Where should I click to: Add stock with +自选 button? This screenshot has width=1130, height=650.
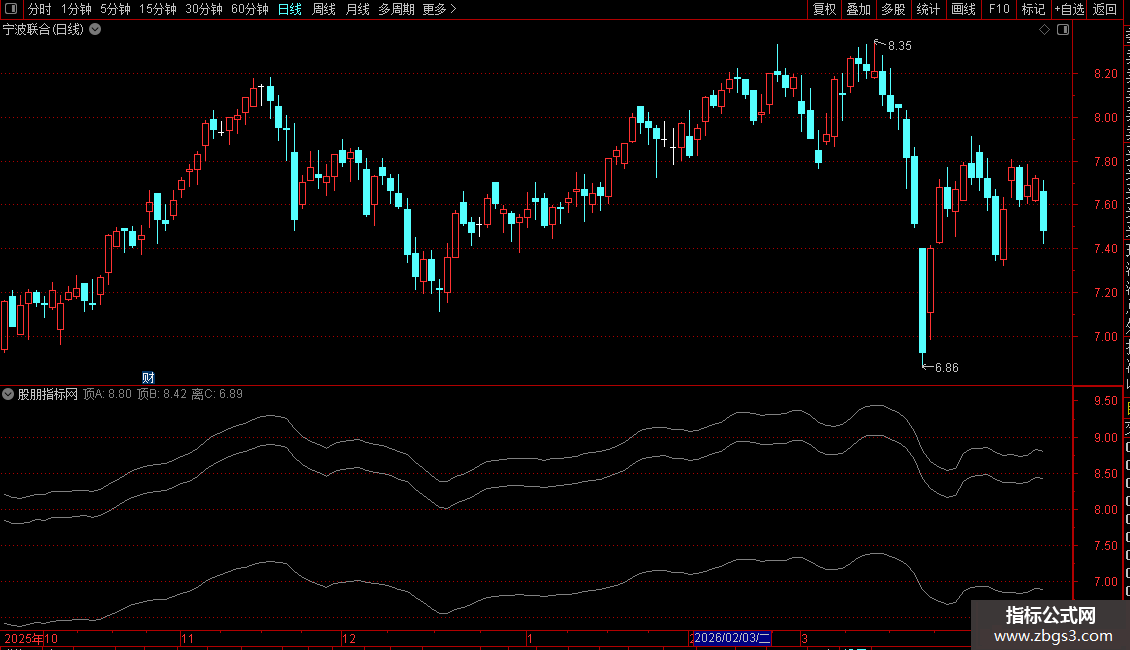pyautogui.click(x=1069, y=9)
